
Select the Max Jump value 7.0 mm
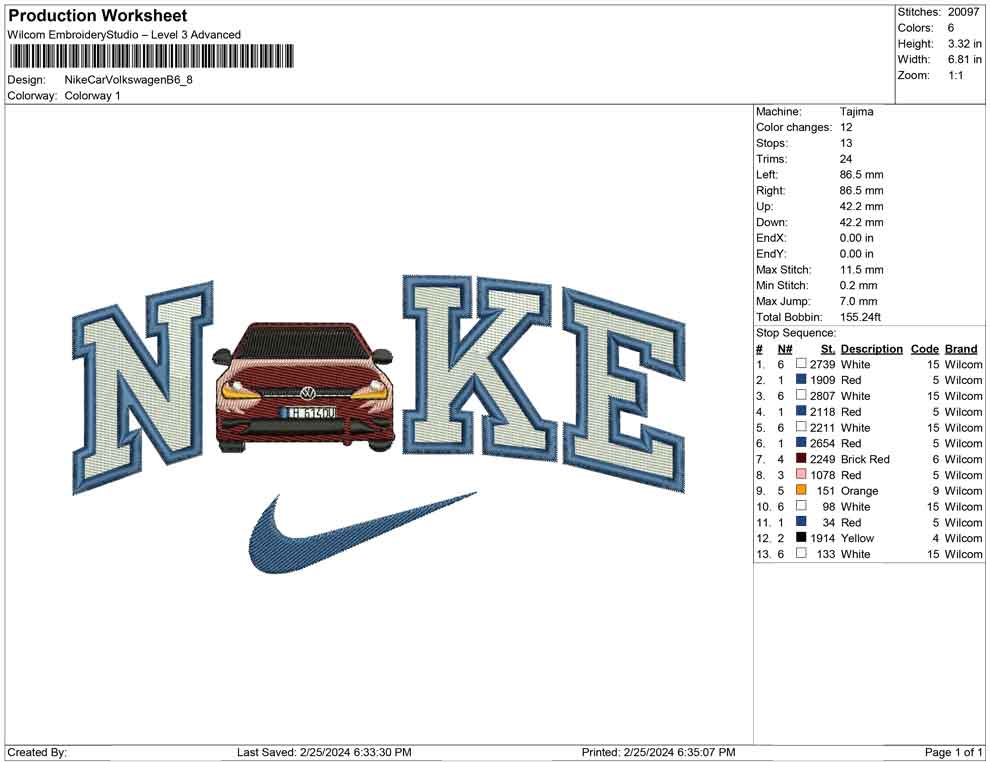click(859, 301)
